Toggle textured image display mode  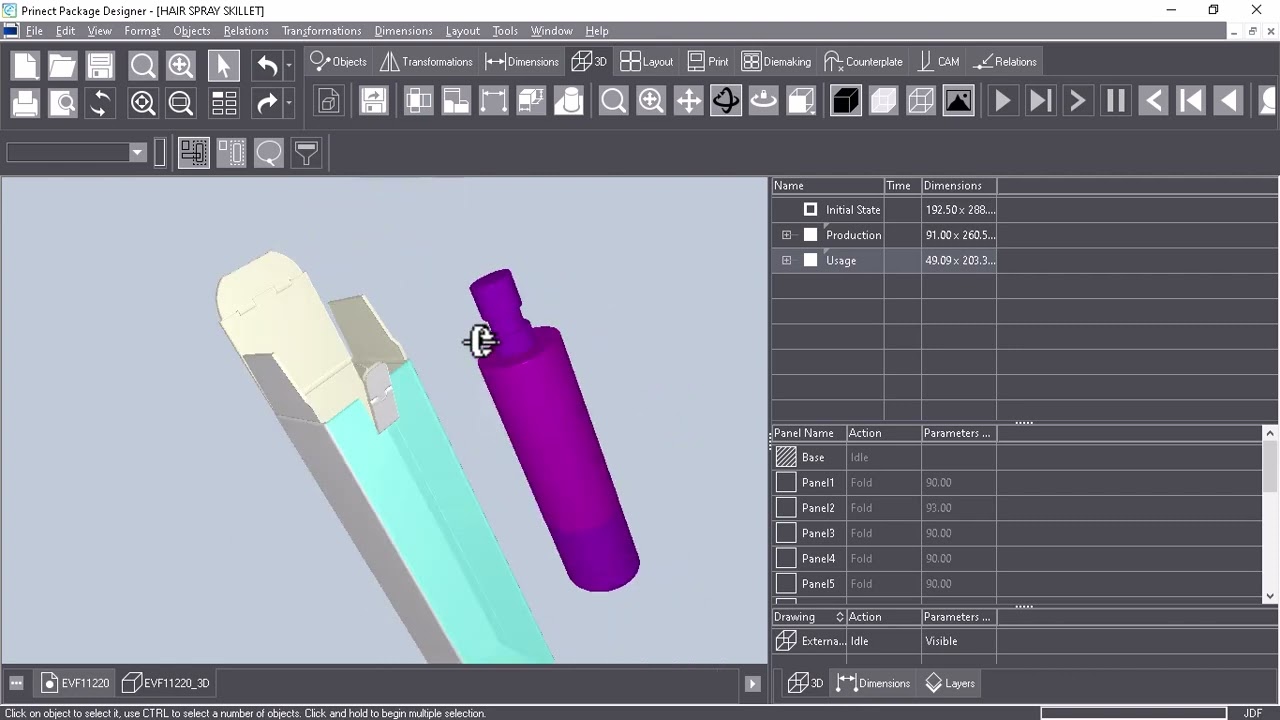958,101
